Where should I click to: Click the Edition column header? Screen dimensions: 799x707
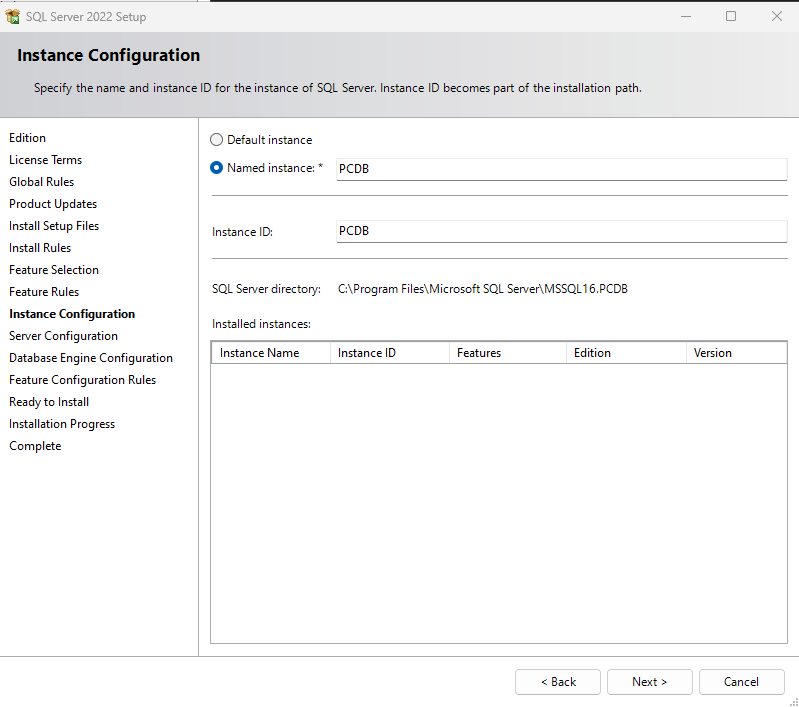(x=626, y=353)
